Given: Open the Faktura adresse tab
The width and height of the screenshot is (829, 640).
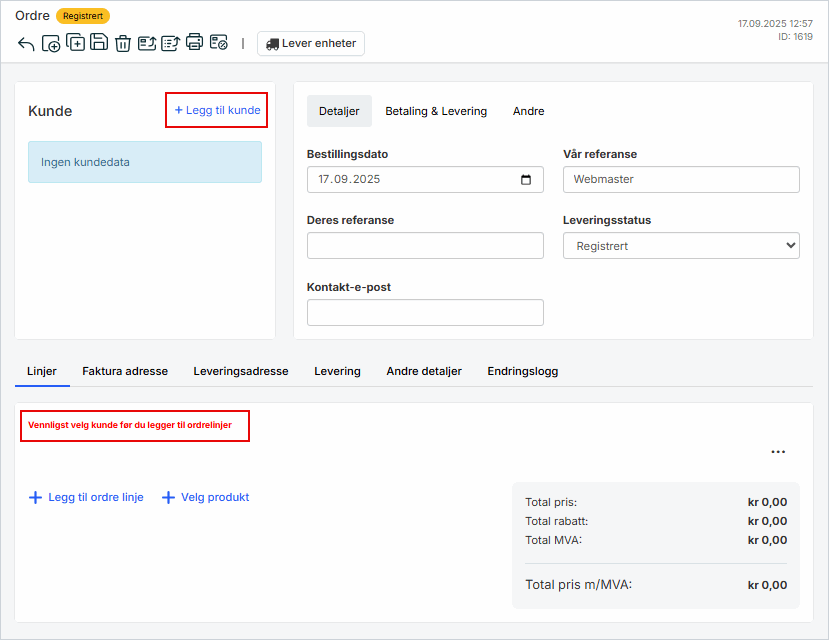Looking at the screenshot, I should (x=125, y=371).
